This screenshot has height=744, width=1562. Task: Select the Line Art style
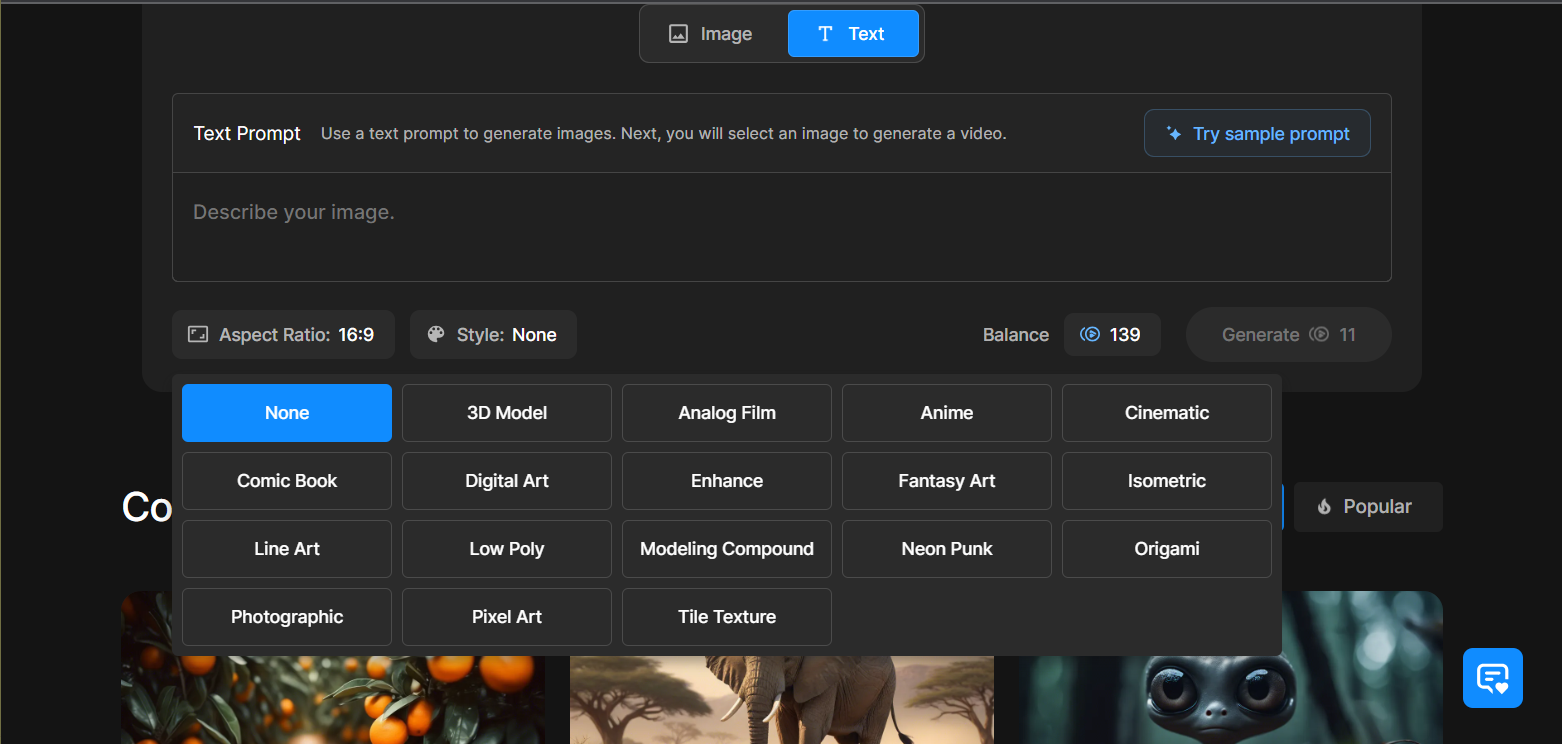(287, 549)
